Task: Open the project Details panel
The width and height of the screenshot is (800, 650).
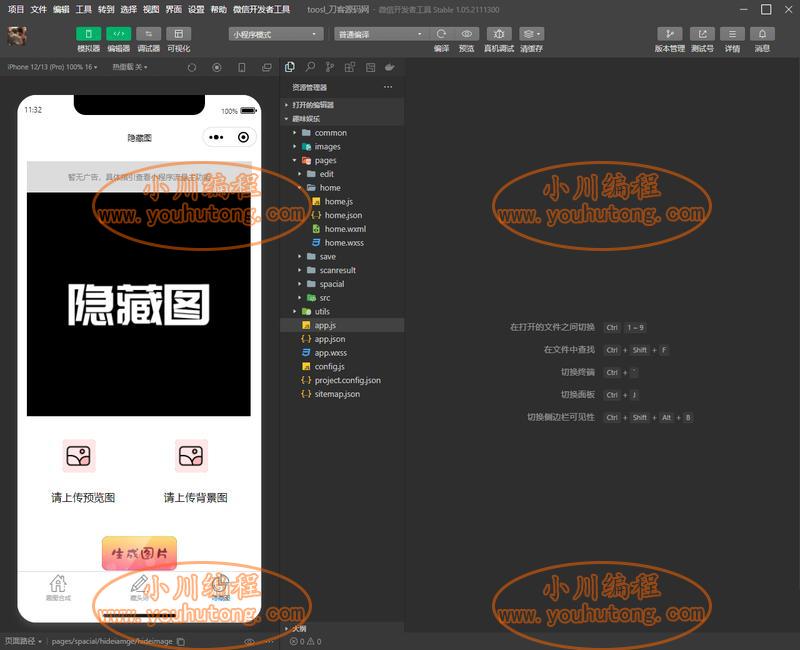Action: (x=732, y=34)
